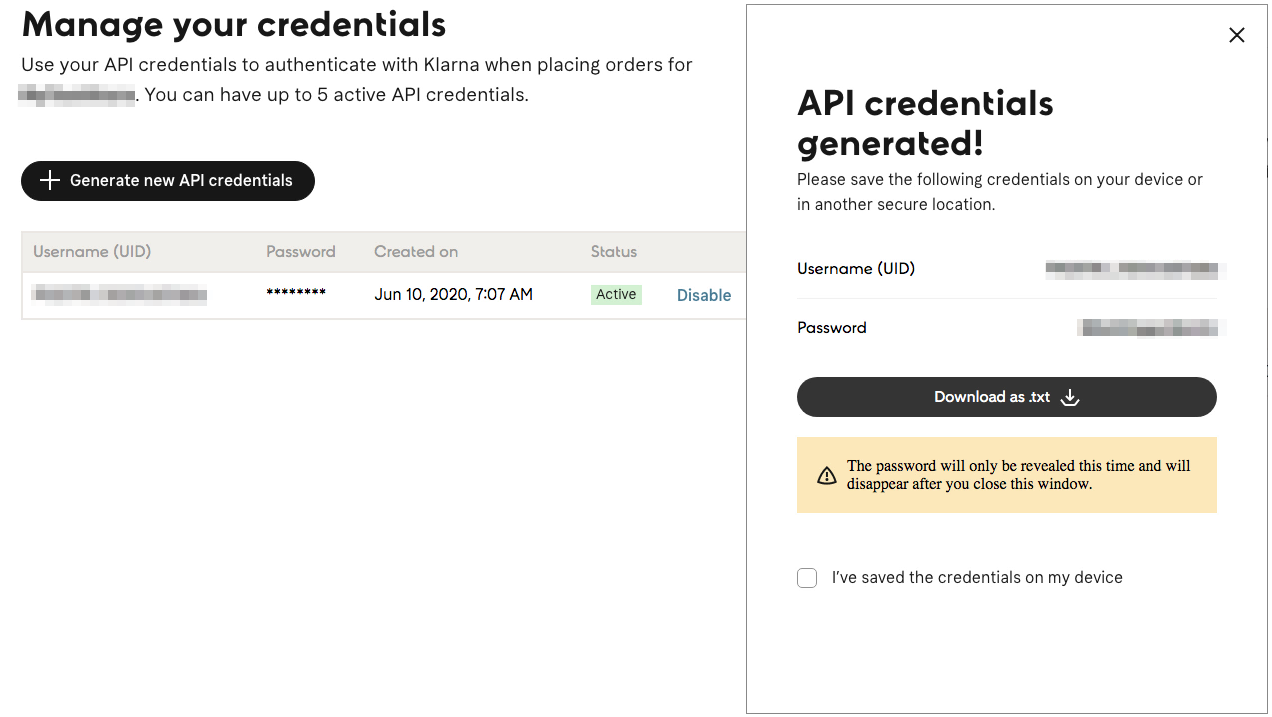Click the plus icon on Generate button
Screen dimensions: 1272x717
[x=49, y=181]
